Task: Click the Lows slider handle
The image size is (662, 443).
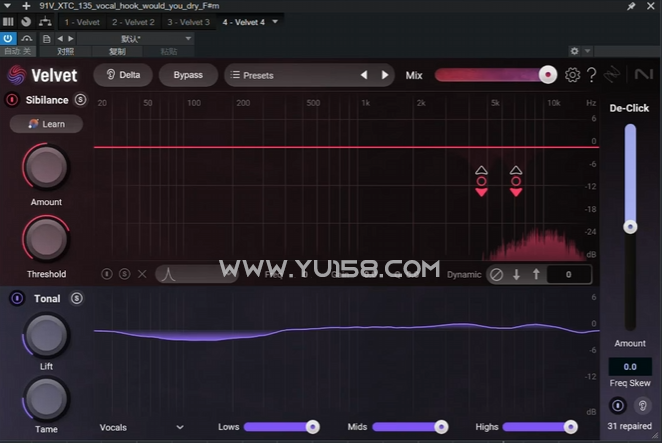Action: pos(312,427)
